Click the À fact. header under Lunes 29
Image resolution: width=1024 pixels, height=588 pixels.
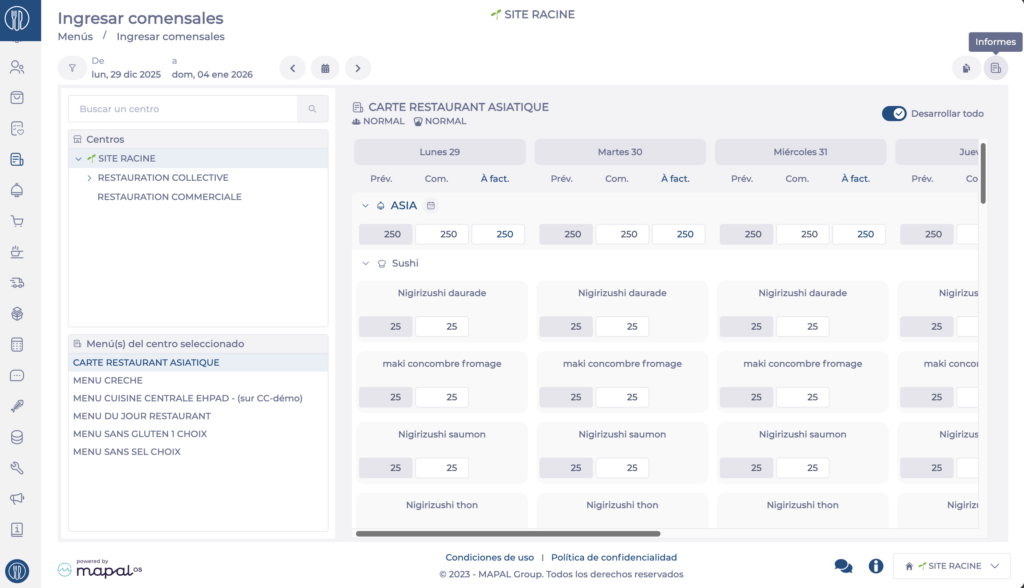tap(494, 178)
